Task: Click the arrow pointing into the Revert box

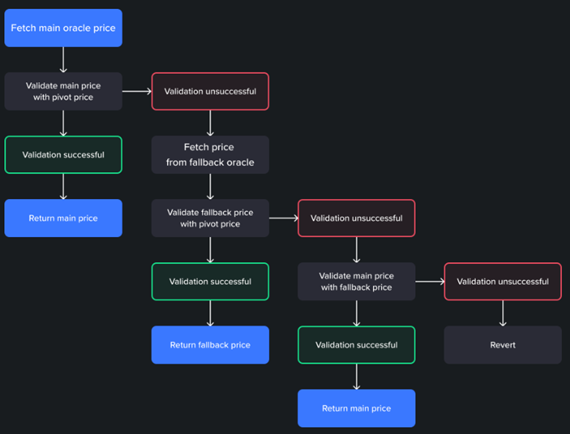Action: click(503, 313)
